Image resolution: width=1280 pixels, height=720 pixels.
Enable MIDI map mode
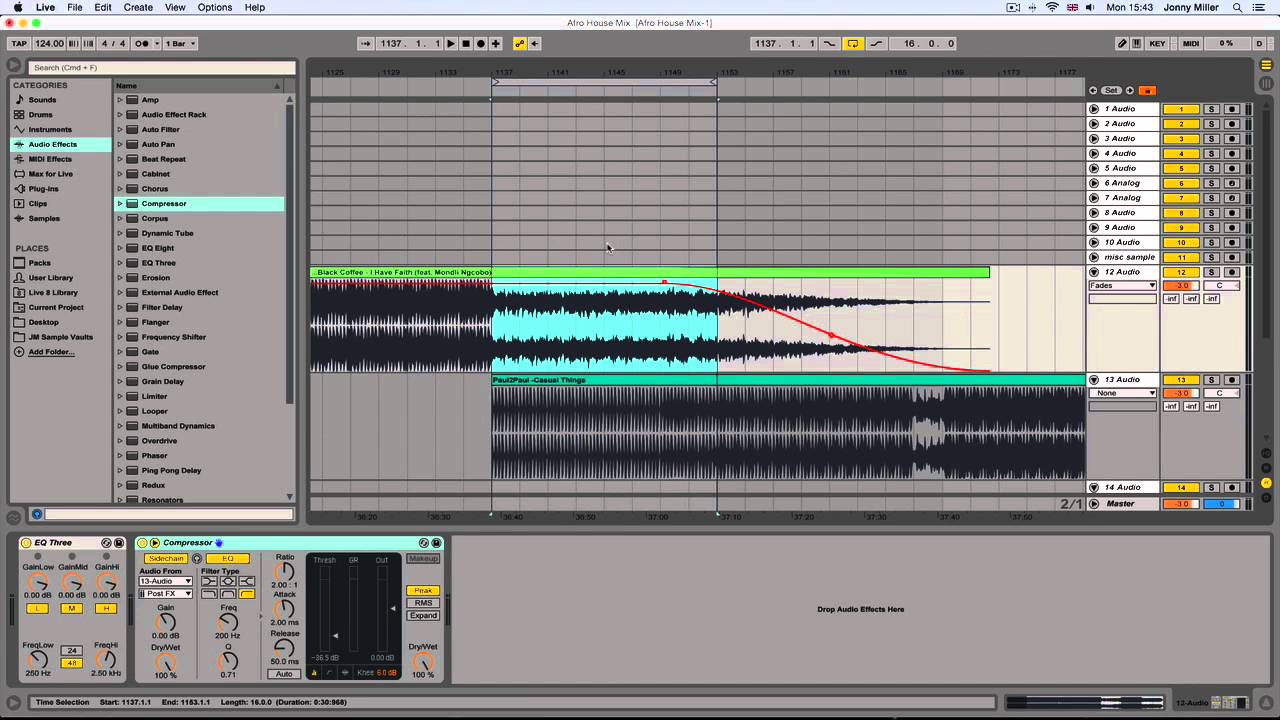(1191, 43)
